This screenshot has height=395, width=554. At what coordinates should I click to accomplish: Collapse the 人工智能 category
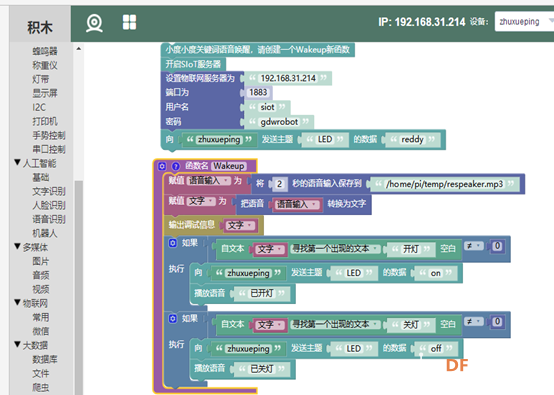point(17,162)
